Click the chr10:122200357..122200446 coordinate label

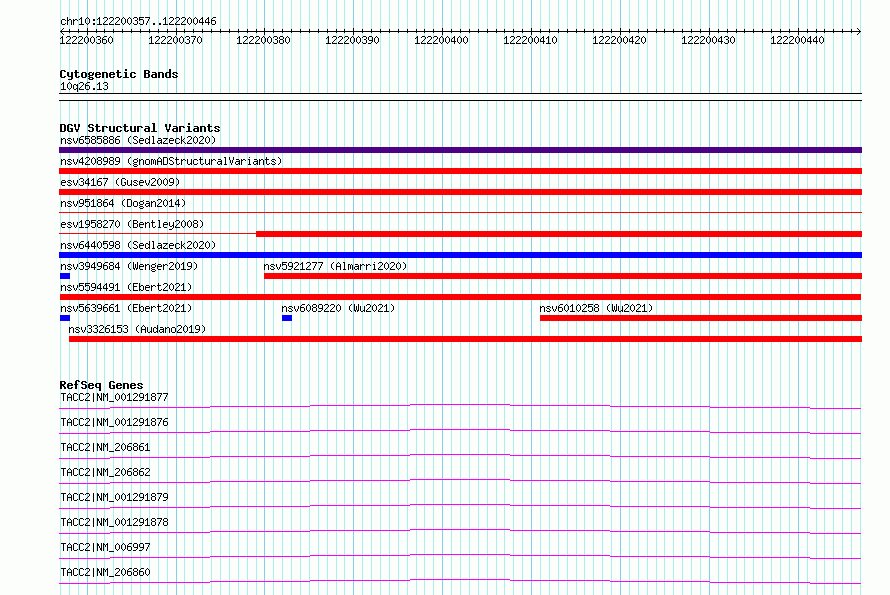pos(138,21)
